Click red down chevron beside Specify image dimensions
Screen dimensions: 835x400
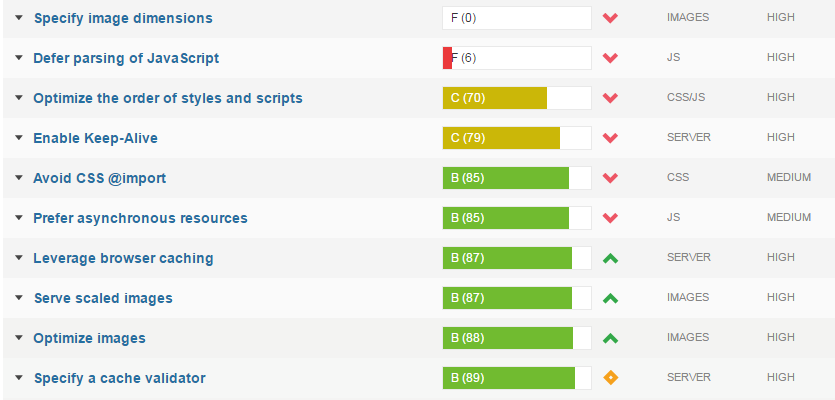pos(610,18)
